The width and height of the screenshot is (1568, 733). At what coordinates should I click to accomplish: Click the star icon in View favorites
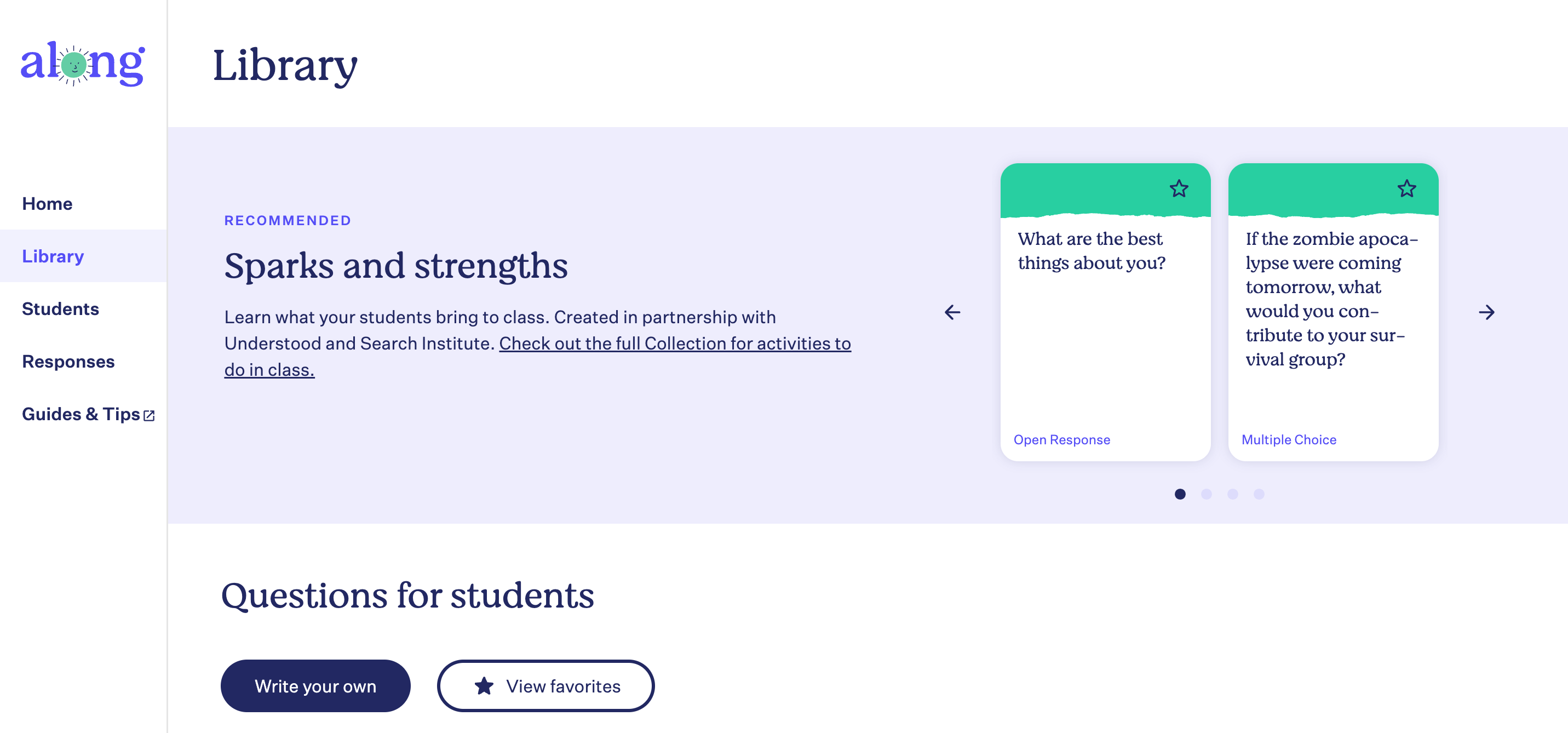click(484, 686)
